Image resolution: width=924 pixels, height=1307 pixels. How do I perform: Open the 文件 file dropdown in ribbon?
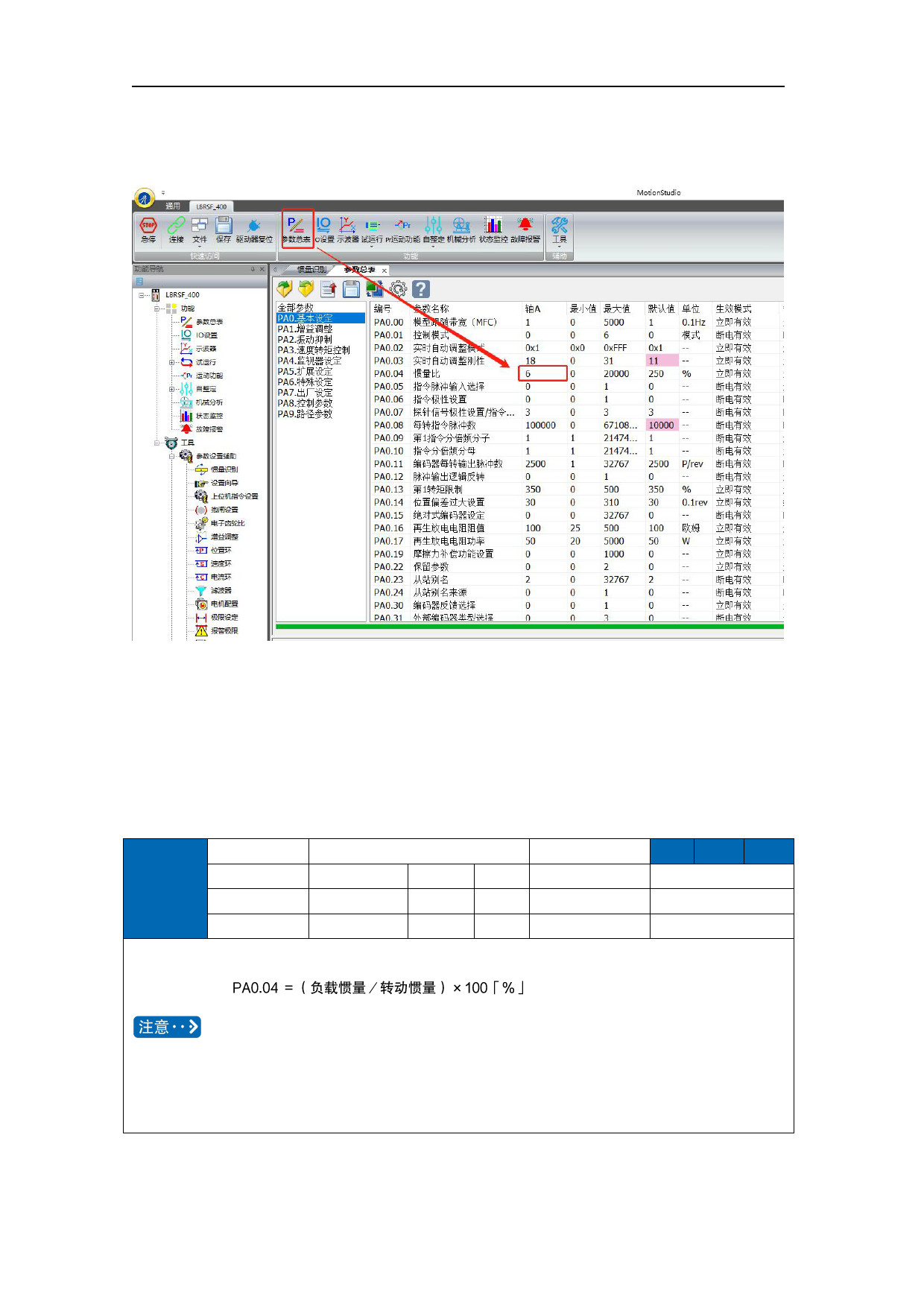click(x=200, y=230)
